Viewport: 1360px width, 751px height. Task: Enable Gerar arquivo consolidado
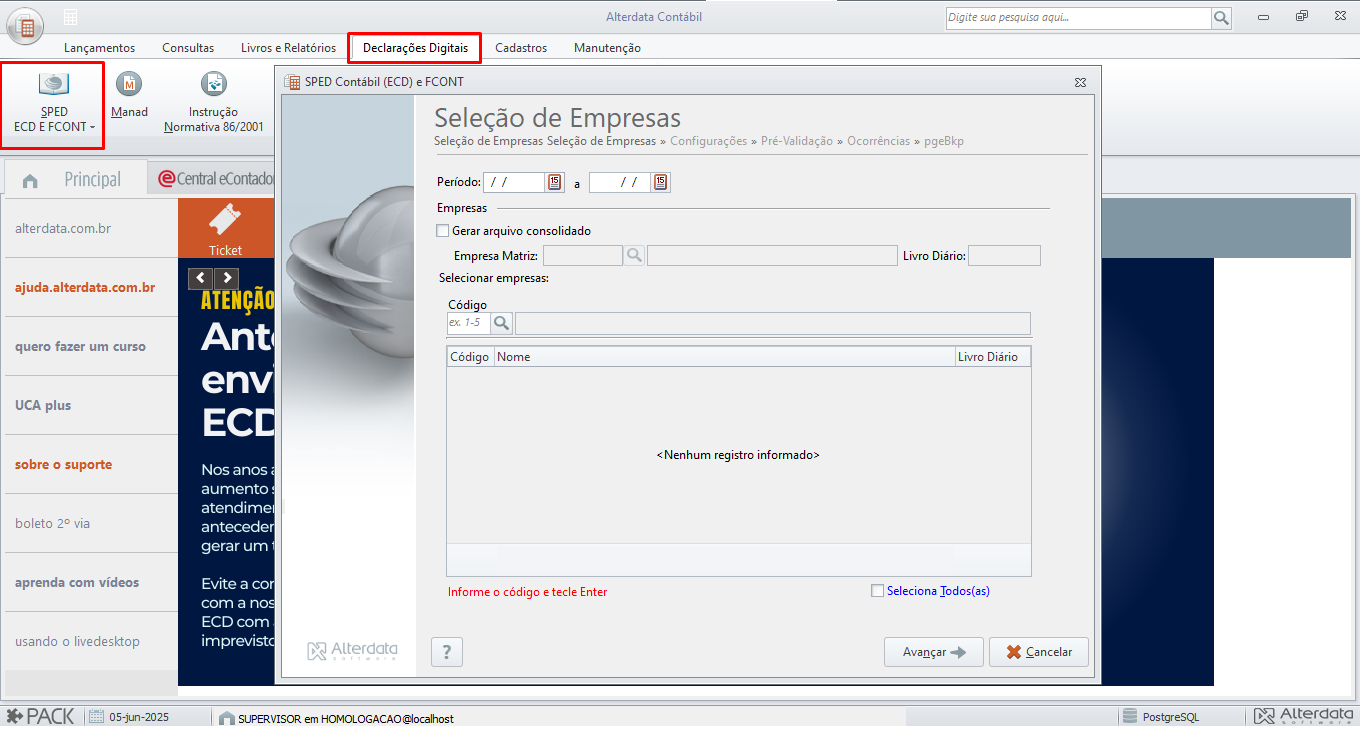click(x=442, y=230)
